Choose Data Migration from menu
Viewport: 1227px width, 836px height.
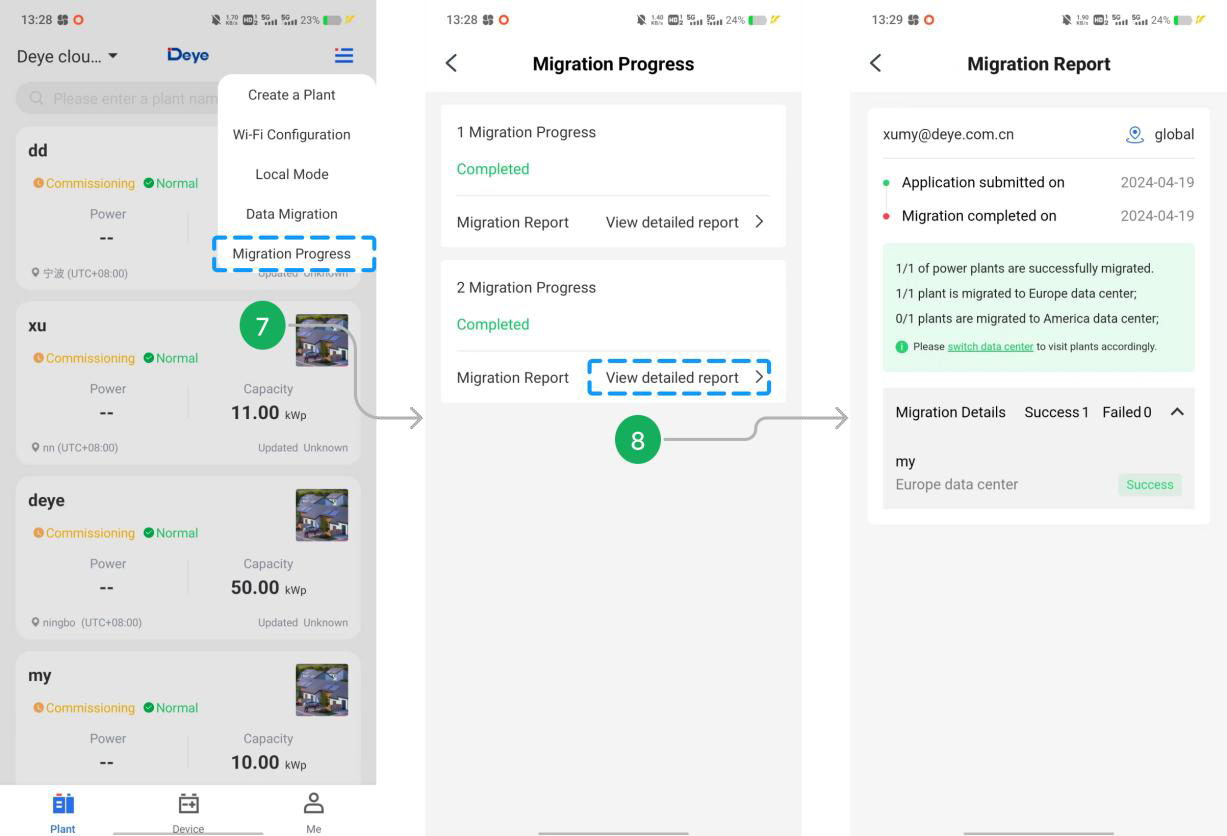coord(292,214)
